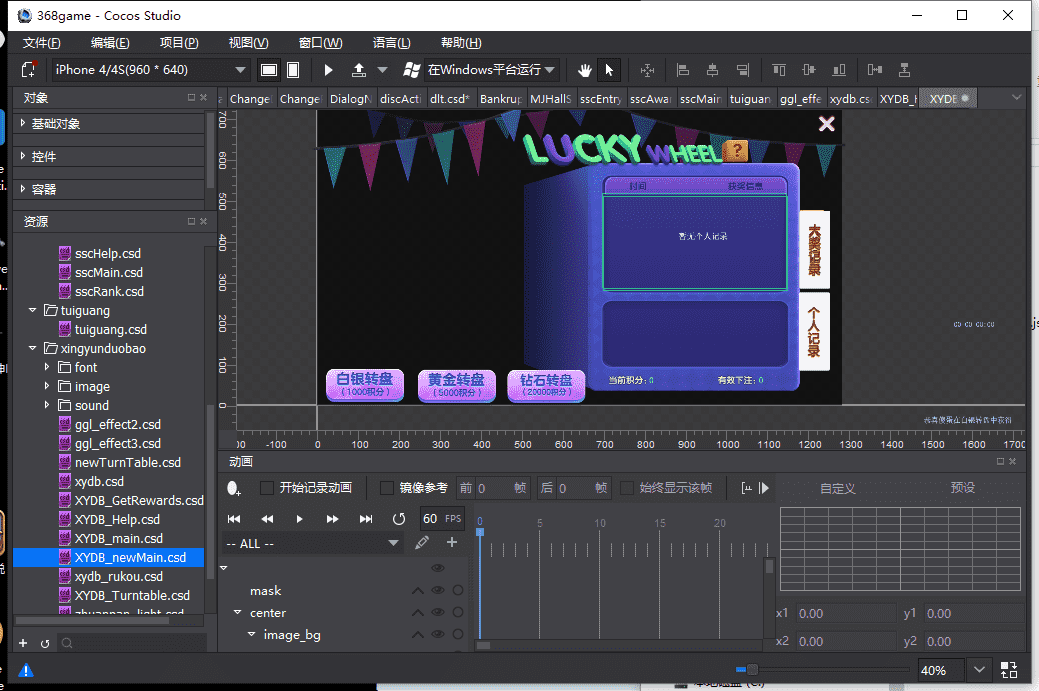This screenshot has width=1039, height=691.
Task: Hide the mask layer via eye icon
Action: (437, 591)
